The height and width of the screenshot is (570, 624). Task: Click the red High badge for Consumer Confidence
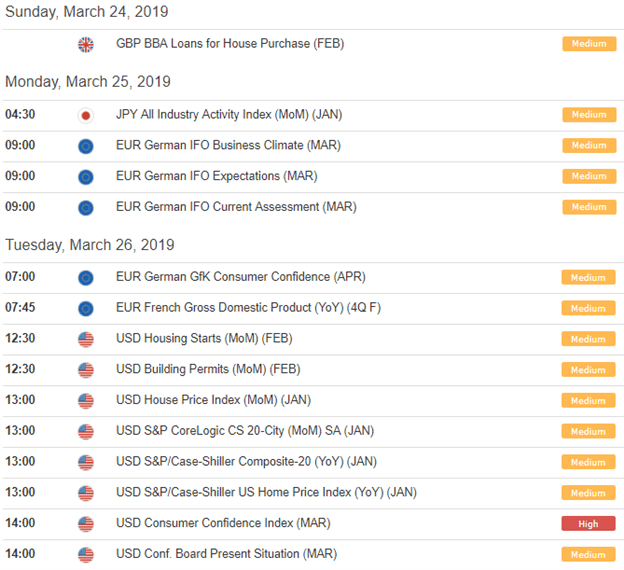click(x=588, y=523)
